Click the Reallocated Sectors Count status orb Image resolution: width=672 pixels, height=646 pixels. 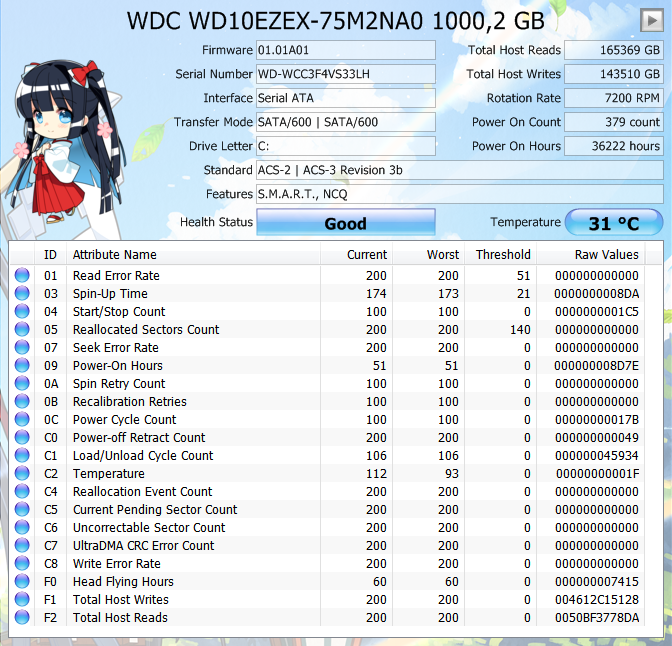tap(22, 330)
